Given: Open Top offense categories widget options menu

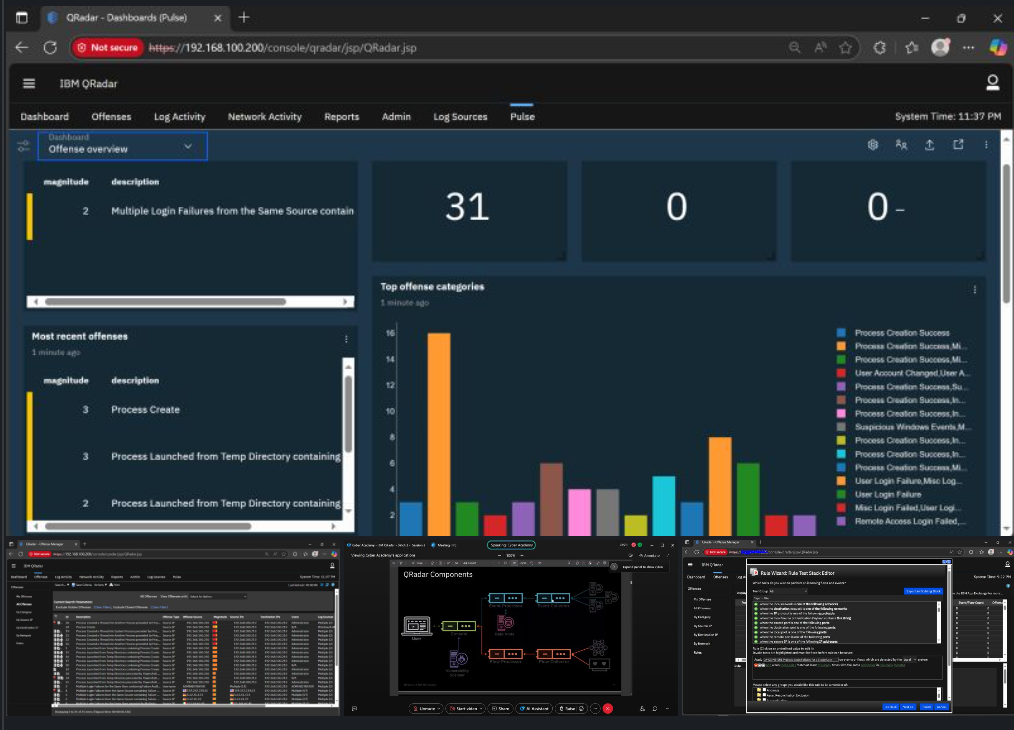Looking at the screenshot, I should pyautogui.click(x=975, y=290).
